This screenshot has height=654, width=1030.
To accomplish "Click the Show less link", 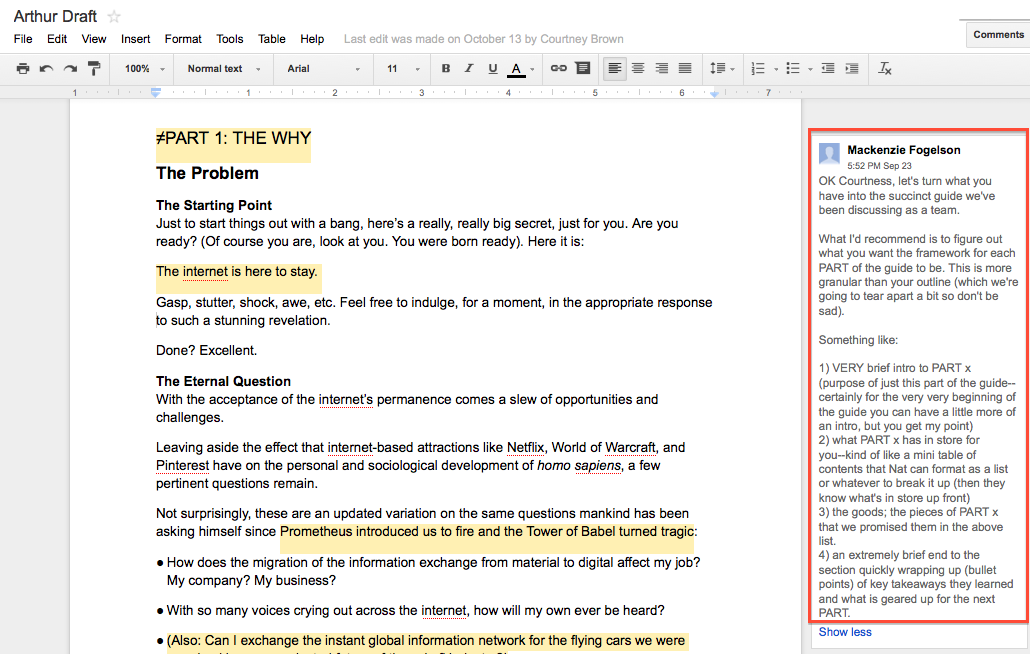I will (845, 632).
